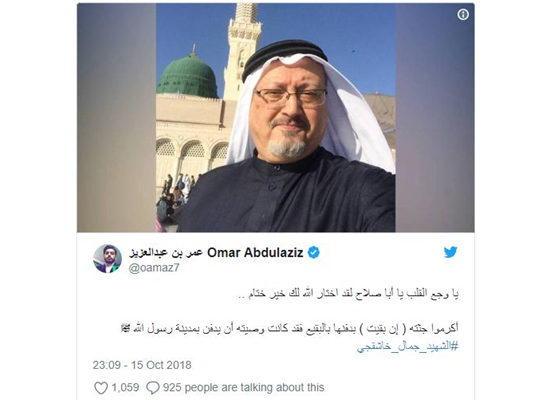Open 925 people are talking about this
Screen dimensions: 550x400
pos(243,388)
